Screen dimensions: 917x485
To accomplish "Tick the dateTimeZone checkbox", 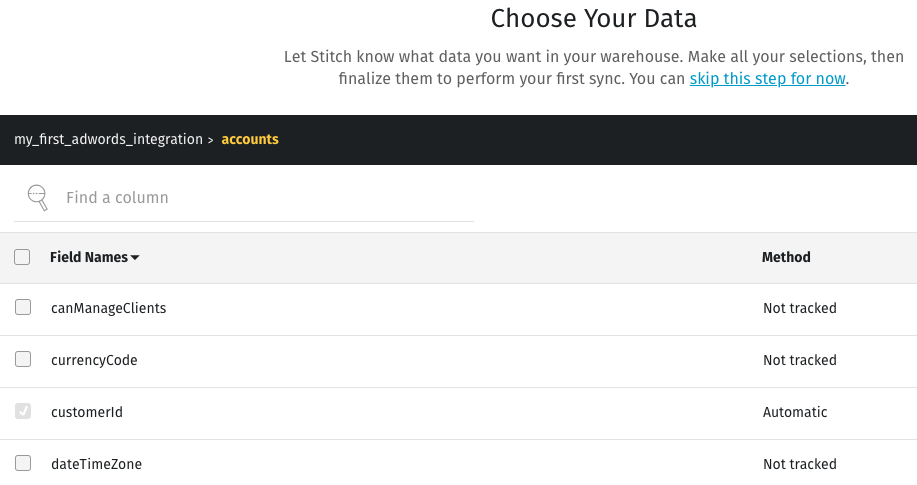I will click(23, 463).
